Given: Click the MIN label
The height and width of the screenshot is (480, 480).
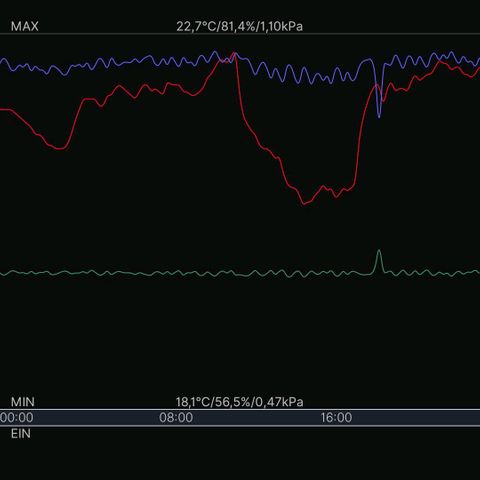Looking at the screenshot, I should (x=23, y=402).
